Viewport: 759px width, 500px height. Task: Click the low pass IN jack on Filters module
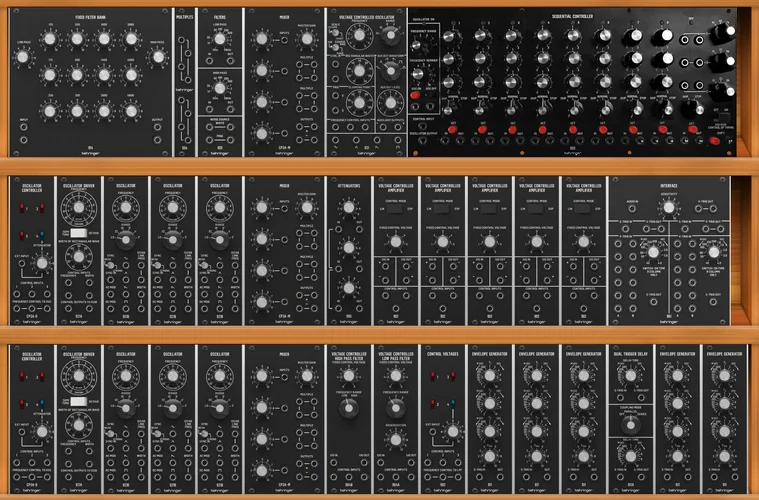(209, 61)
